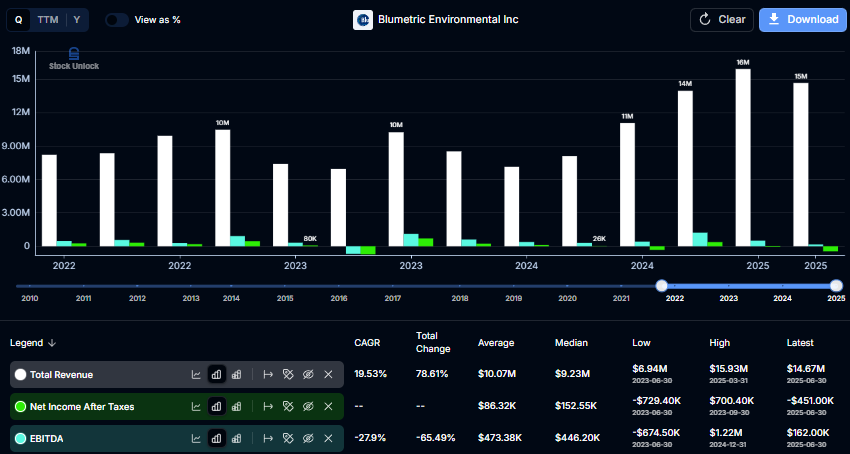
Task: Select stacked bar for Net Income After Taxes
Action: click(236, 406)
